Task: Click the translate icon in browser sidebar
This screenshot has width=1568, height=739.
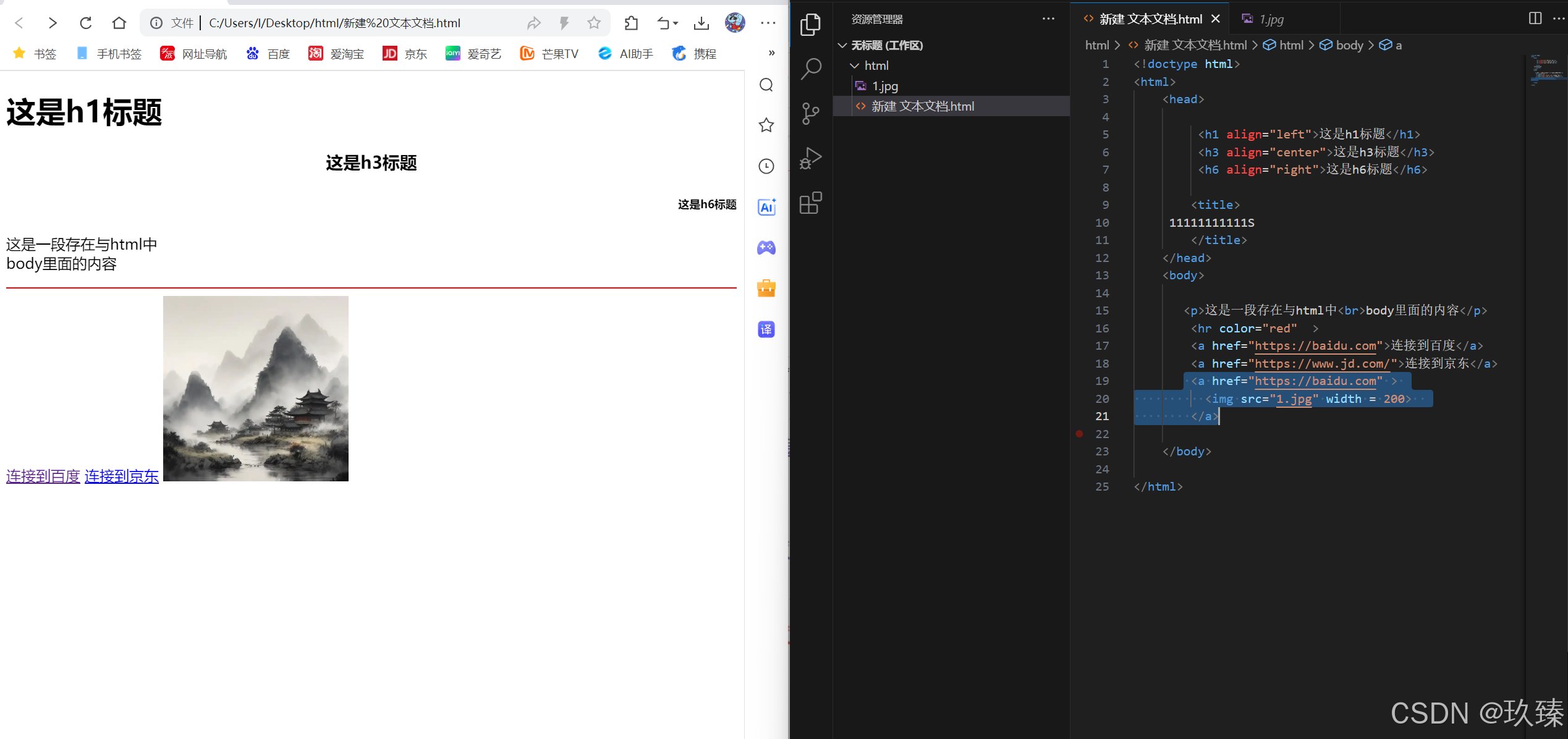Action: coord(766,329)
